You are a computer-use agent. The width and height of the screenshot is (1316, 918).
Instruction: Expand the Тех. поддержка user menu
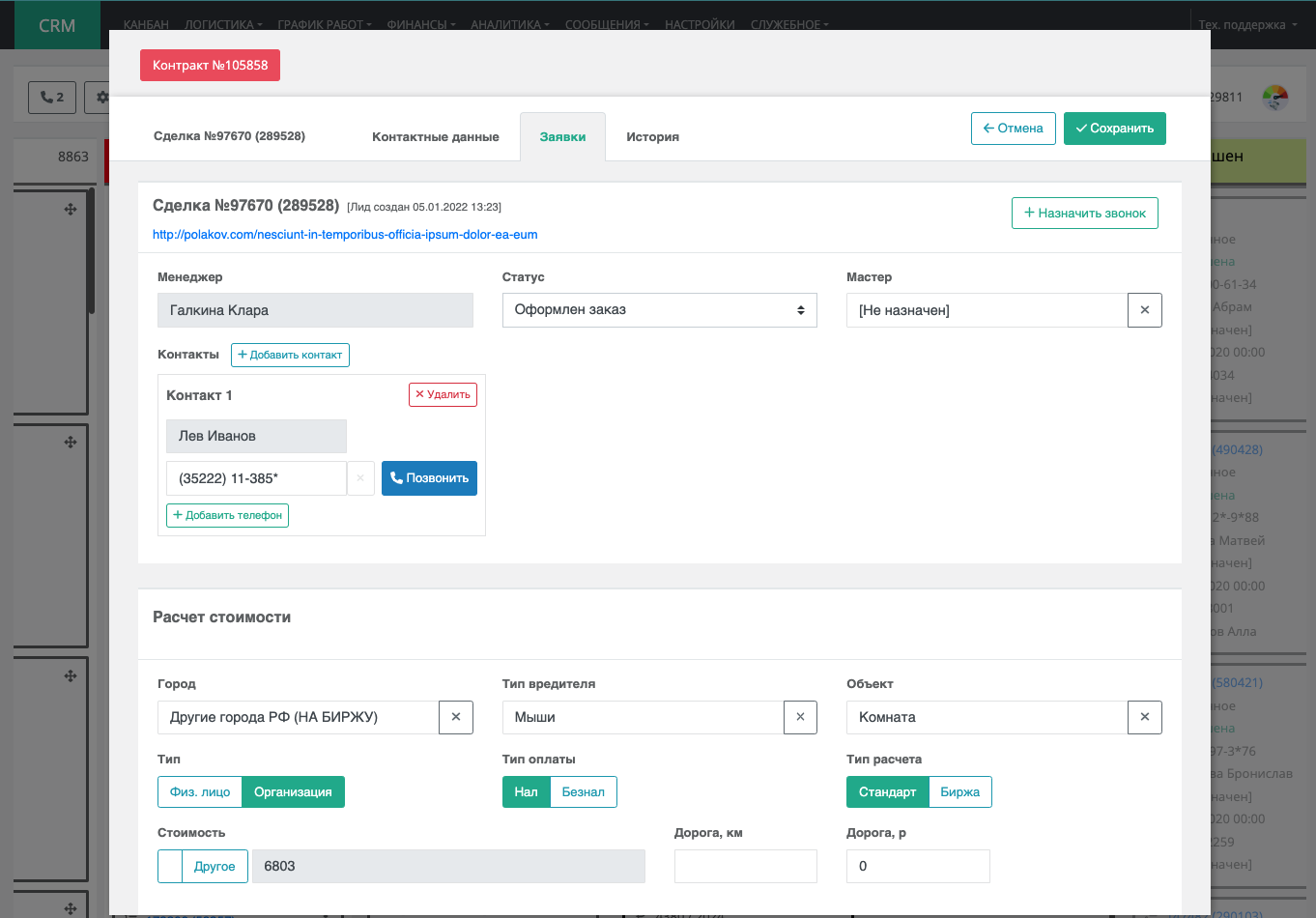click(x=1246, y=25)
